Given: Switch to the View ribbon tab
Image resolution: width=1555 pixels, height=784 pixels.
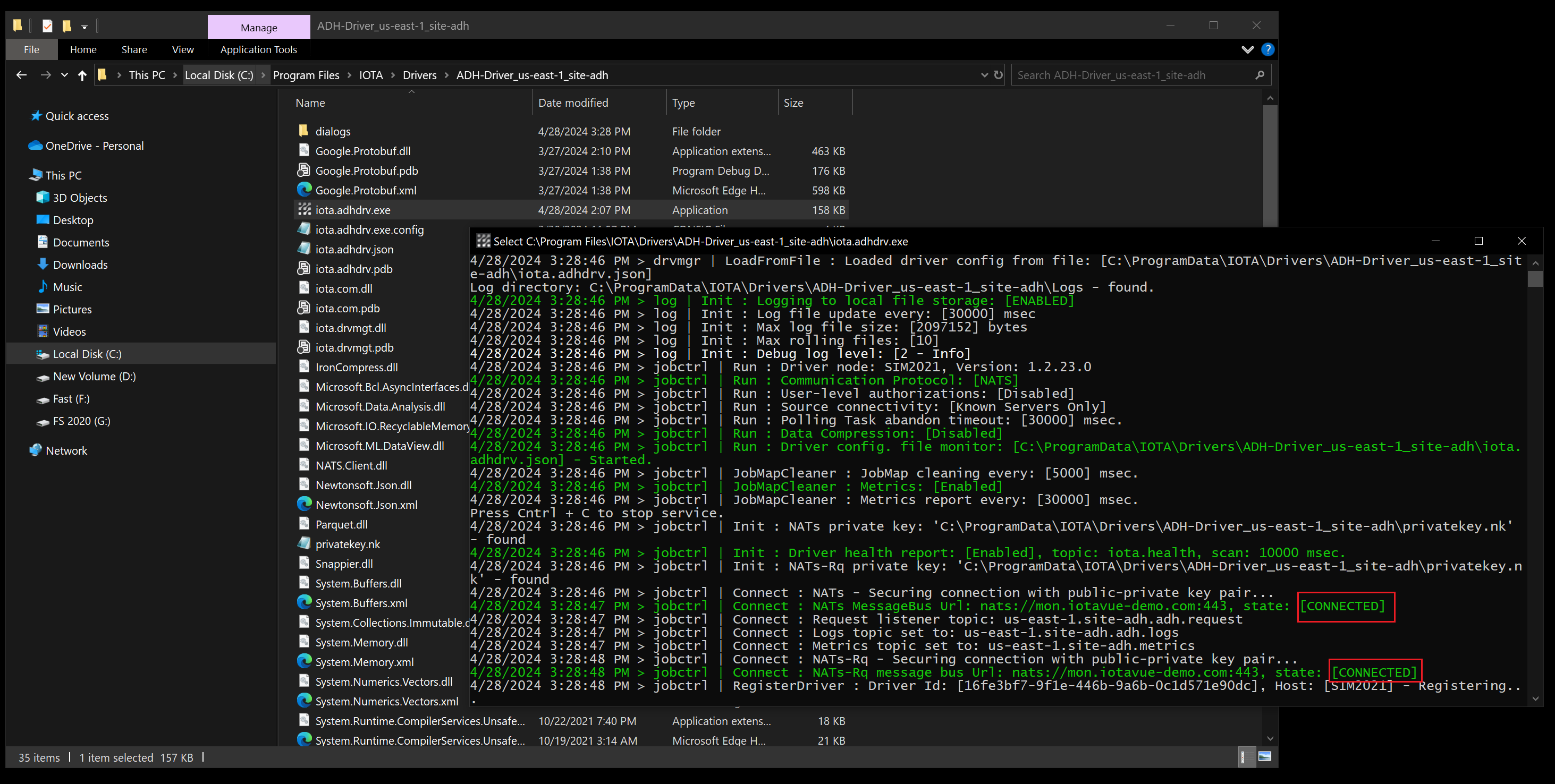Looking at the screenshot, I should point(183,49).
